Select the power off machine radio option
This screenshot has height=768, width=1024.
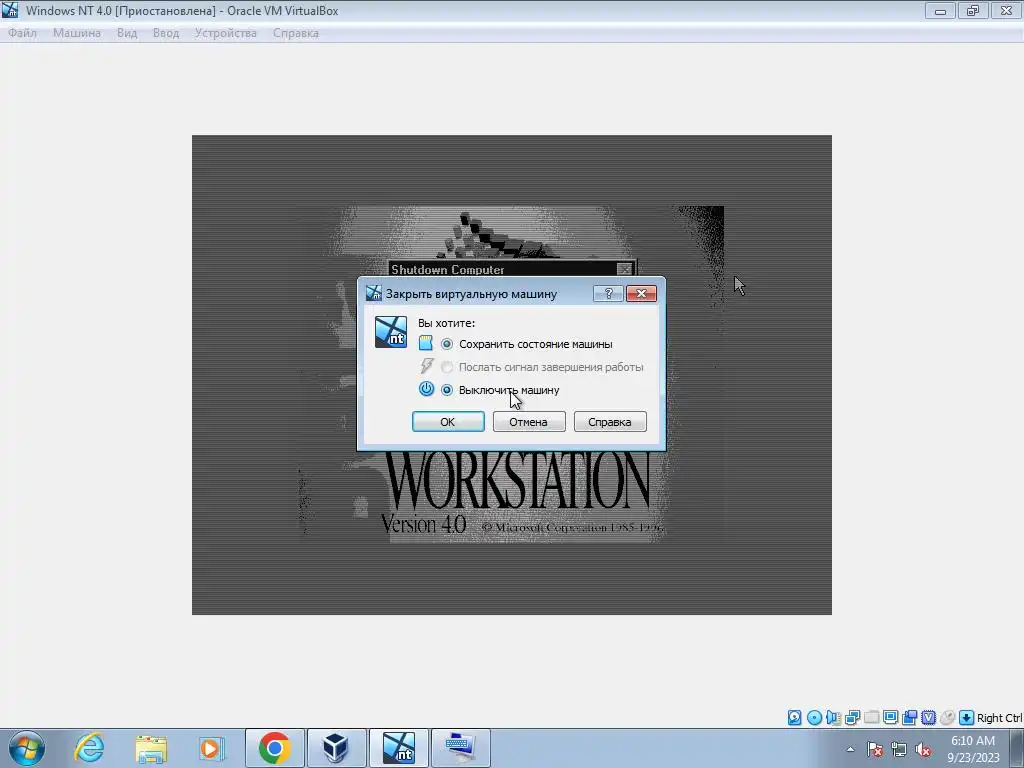coord(447,390)
